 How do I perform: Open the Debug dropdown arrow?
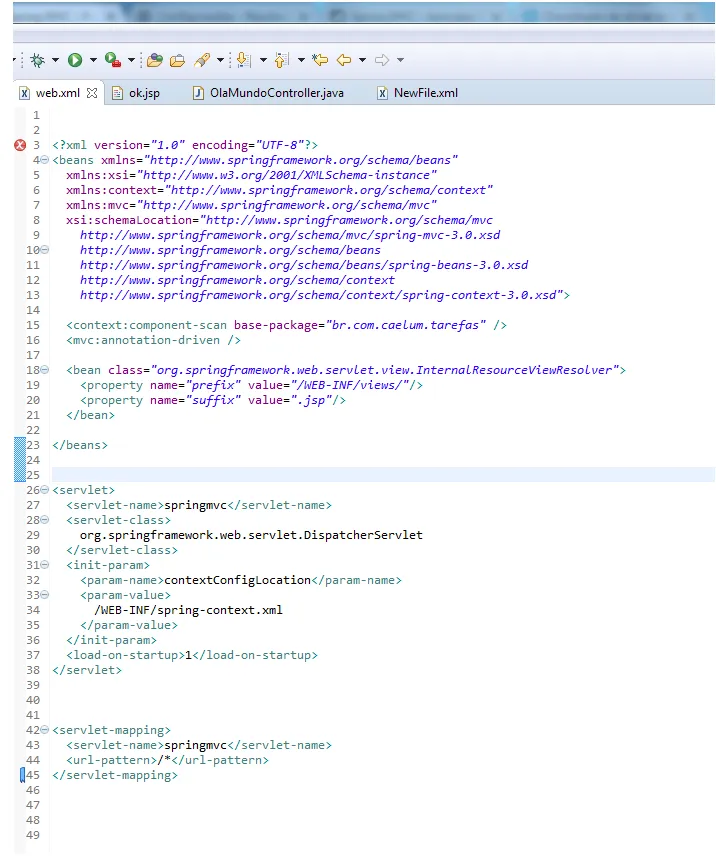coord(55,60)
